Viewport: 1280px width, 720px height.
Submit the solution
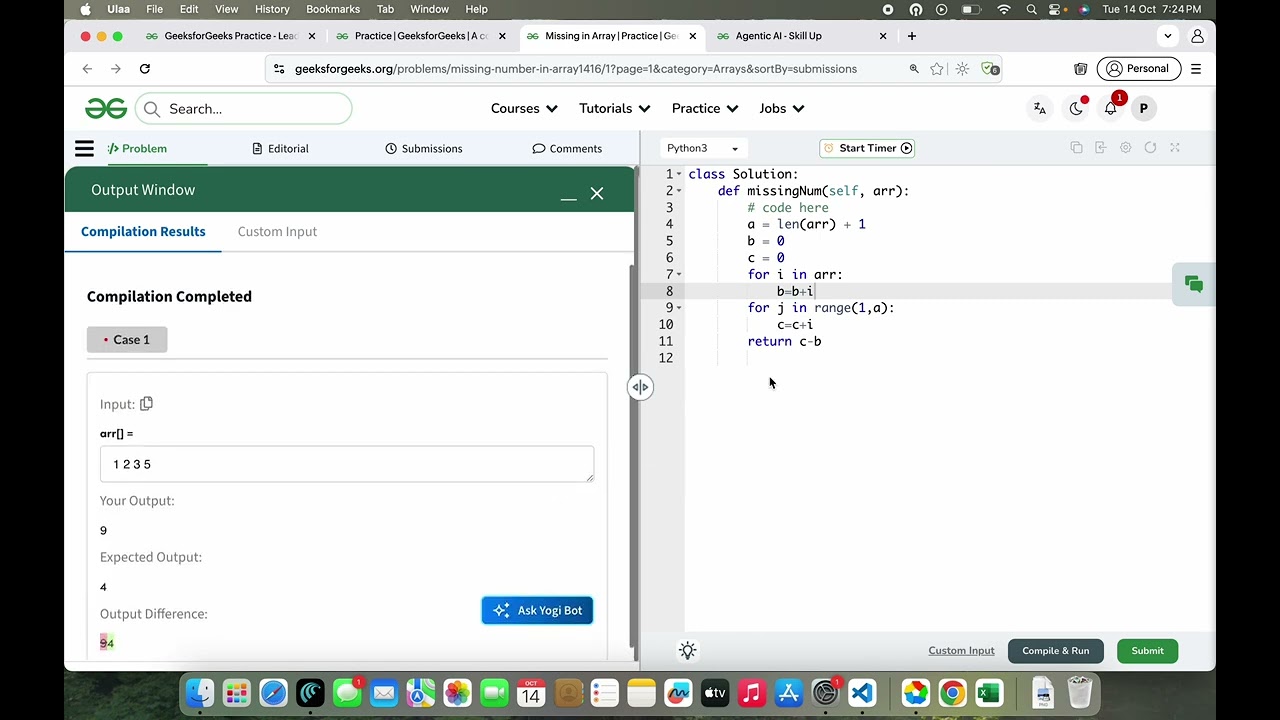coord(1147,651)
